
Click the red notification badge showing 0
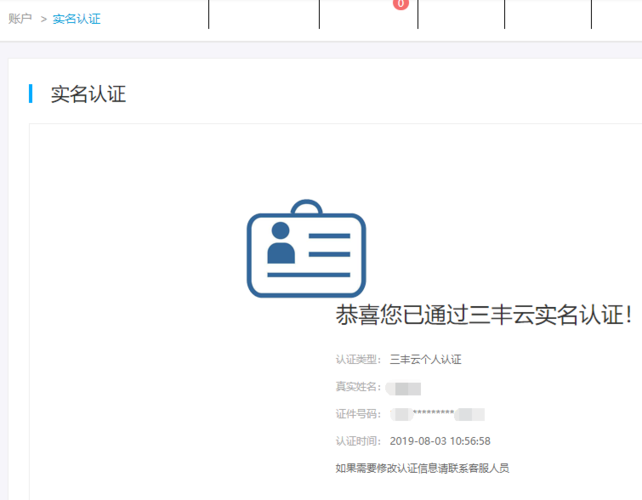[401, 4]
